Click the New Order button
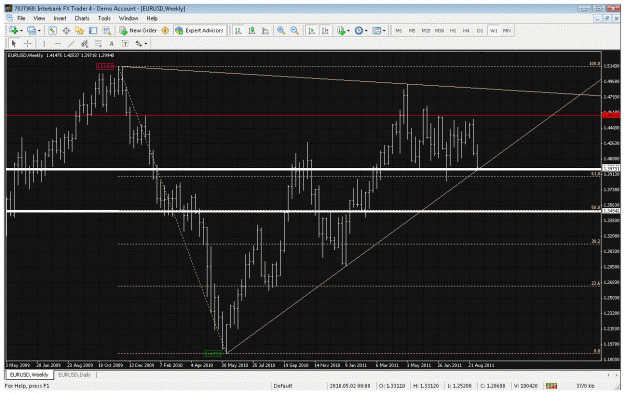 click(x=138, y=31)
